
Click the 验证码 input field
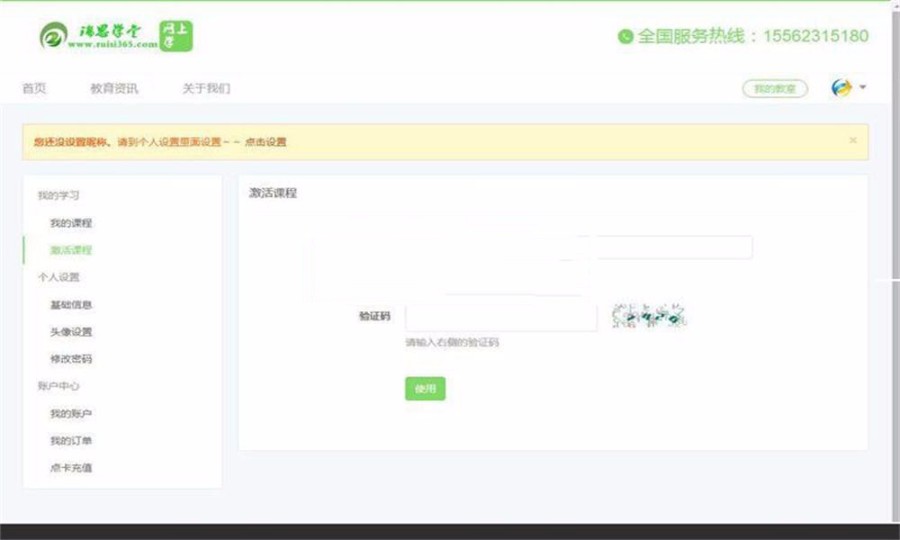[x=501, y=317]
